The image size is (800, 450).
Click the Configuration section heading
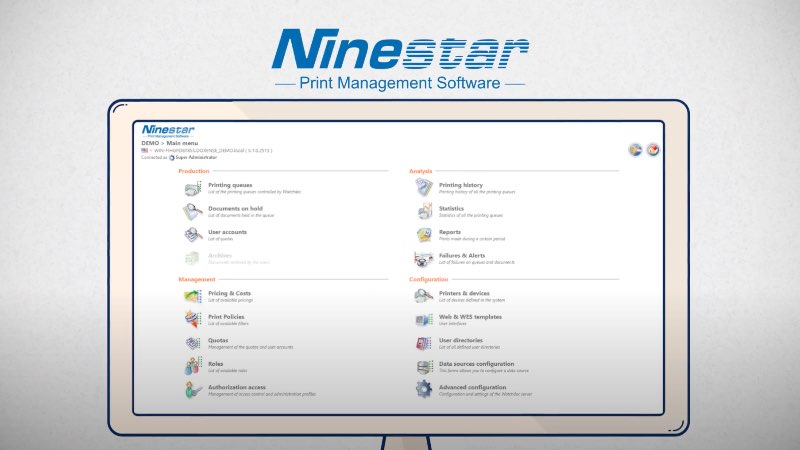(x=429, y=279)
